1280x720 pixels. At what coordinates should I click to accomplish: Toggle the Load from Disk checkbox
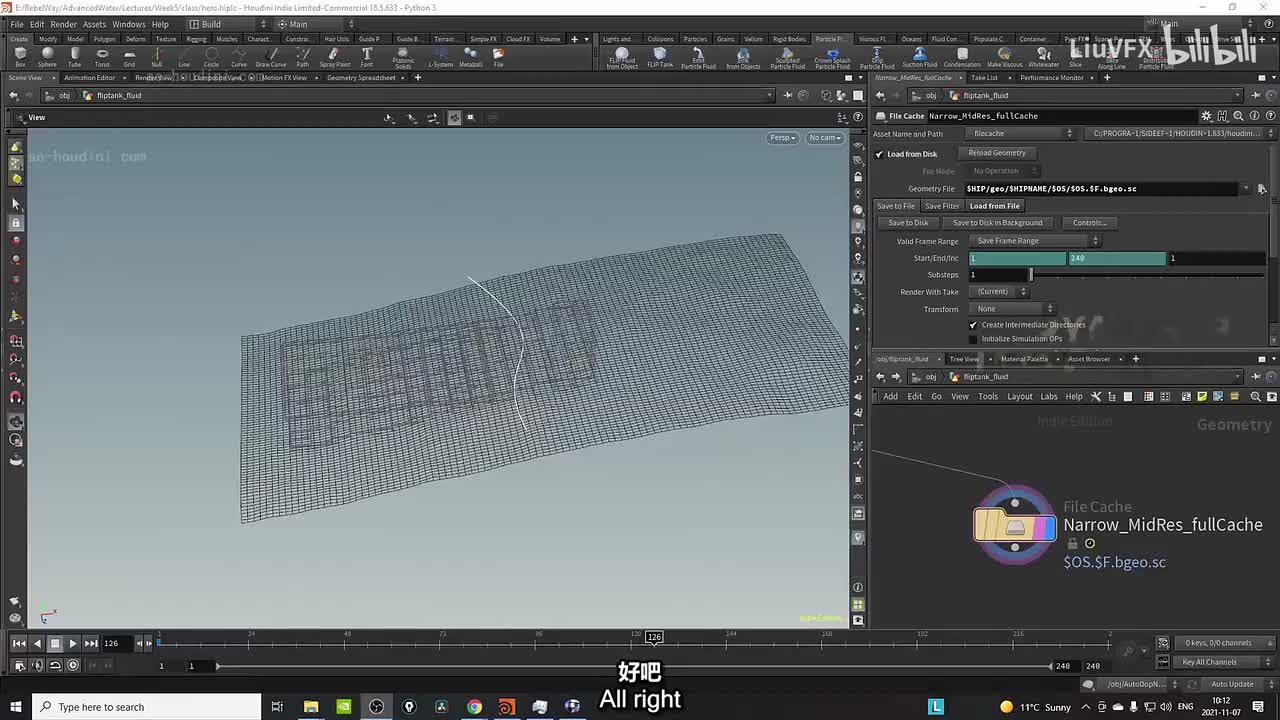[879, 154]
